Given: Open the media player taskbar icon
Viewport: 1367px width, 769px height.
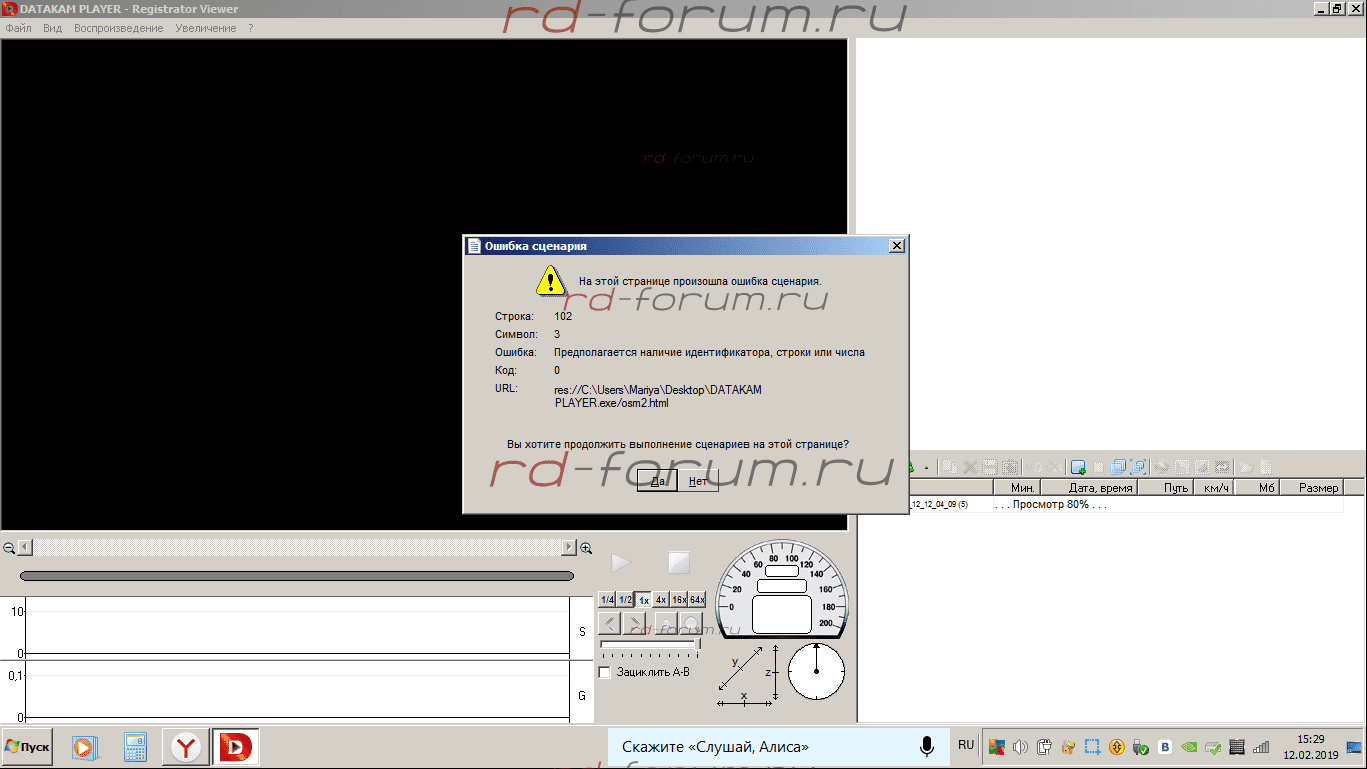Looking at the screenshot, I should (84, 747).
